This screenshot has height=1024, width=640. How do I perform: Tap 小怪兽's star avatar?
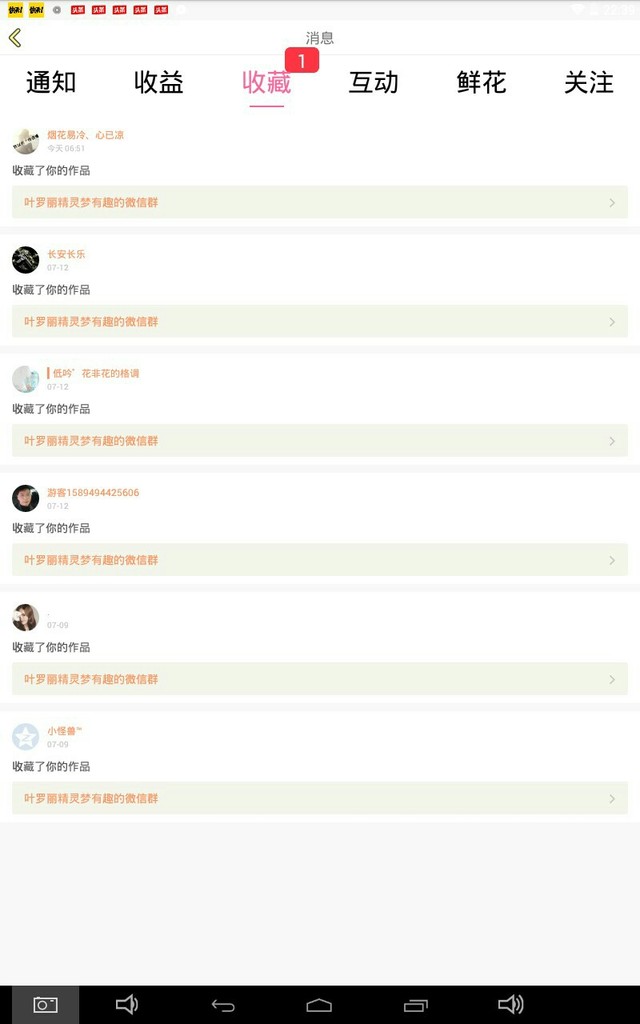pos(26,737)
